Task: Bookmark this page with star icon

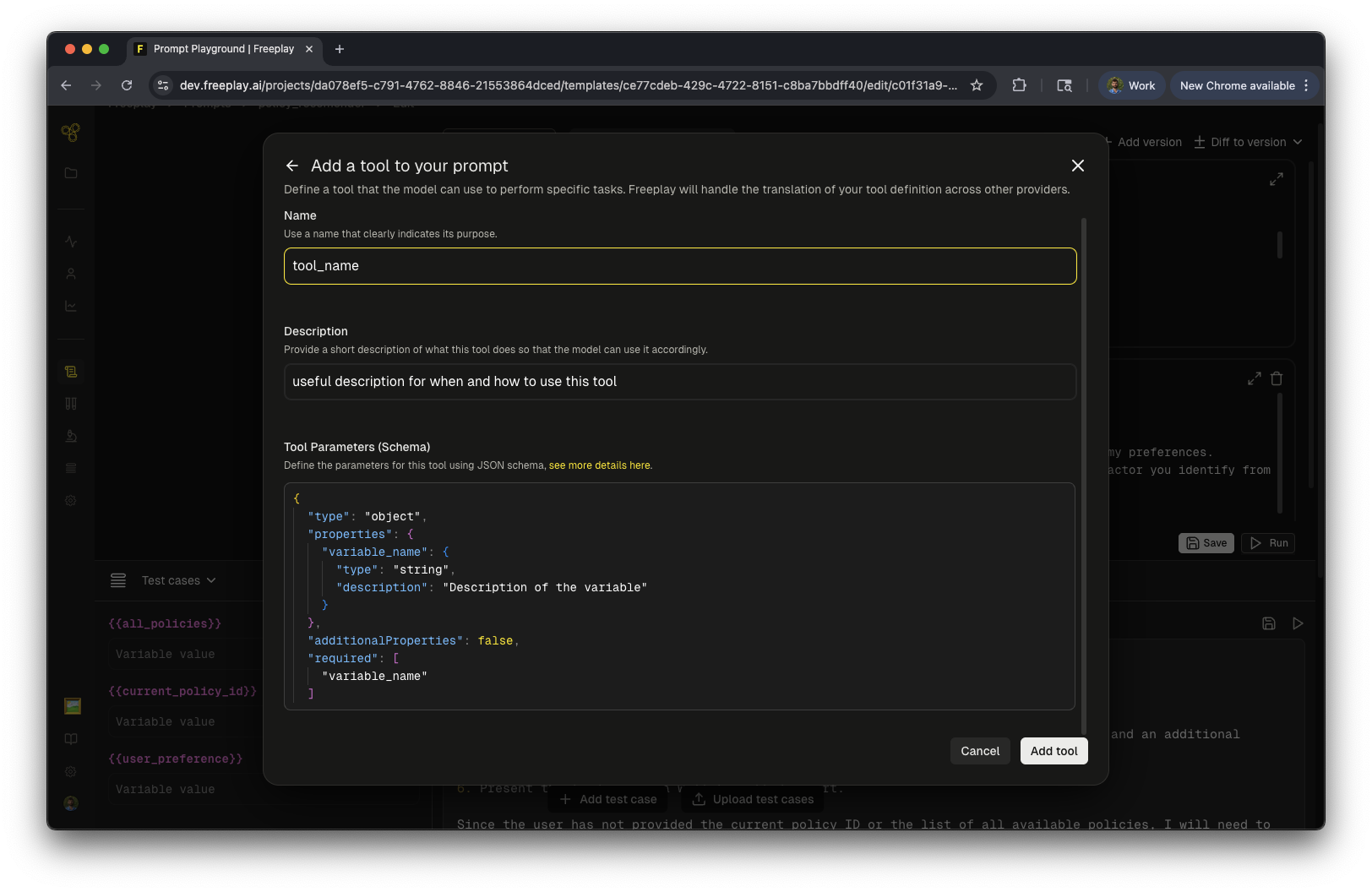Action: [x=977, y=85]
